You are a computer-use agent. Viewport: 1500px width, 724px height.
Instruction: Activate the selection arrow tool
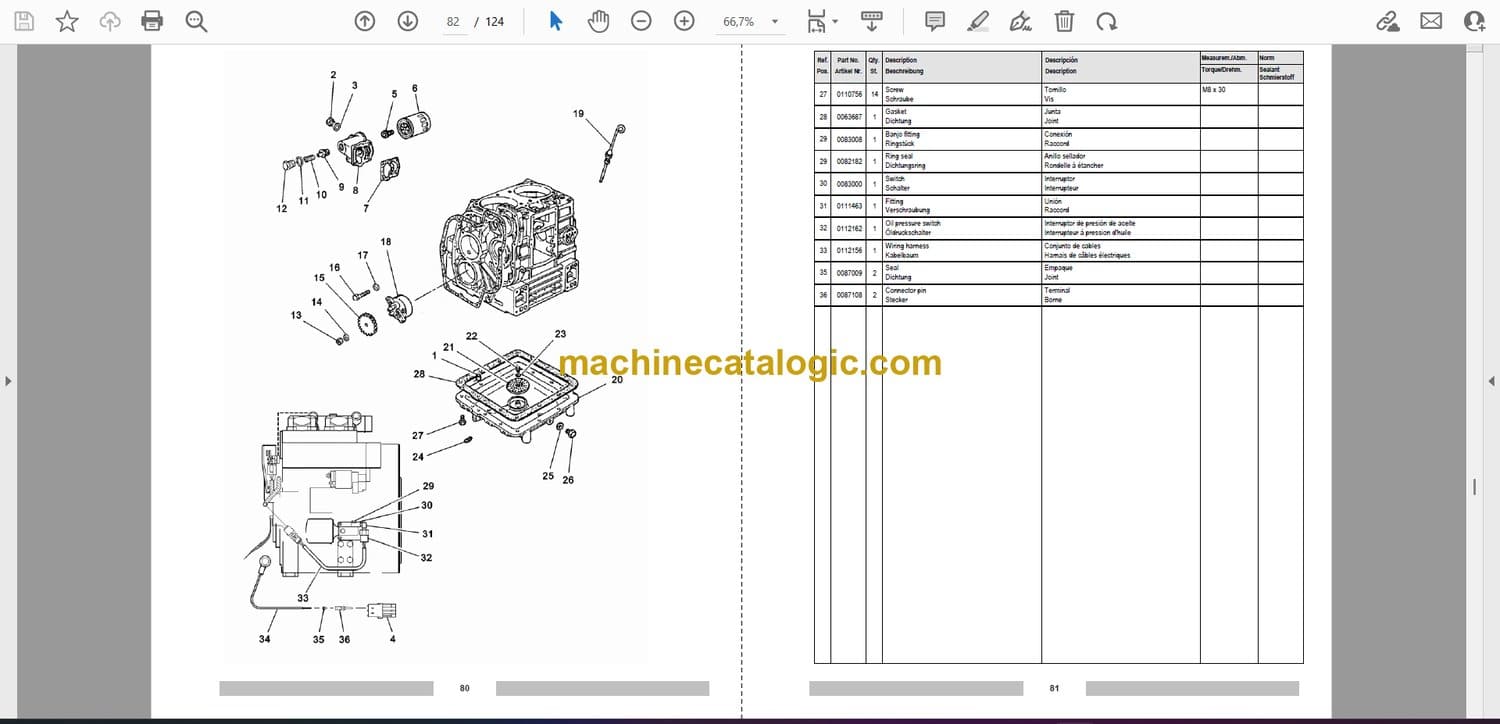pyautogui.click(x=556, y=21)
